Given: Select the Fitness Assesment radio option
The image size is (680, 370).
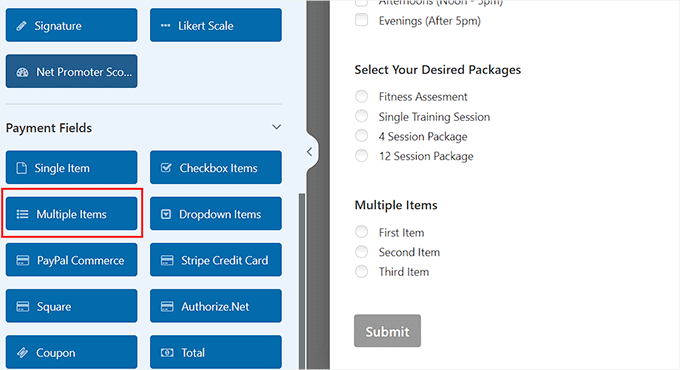Looking at the screenshot, I should (x=361, y=96).
